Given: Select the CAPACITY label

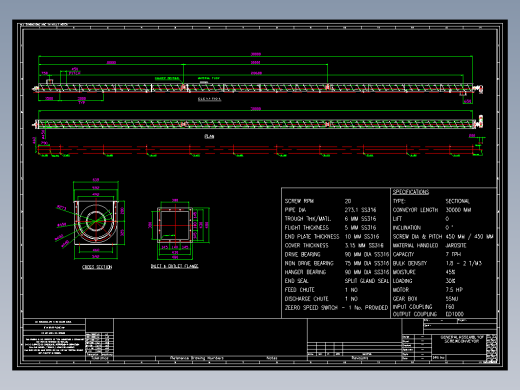Looking at the screenshot, I should pos(403,254).
